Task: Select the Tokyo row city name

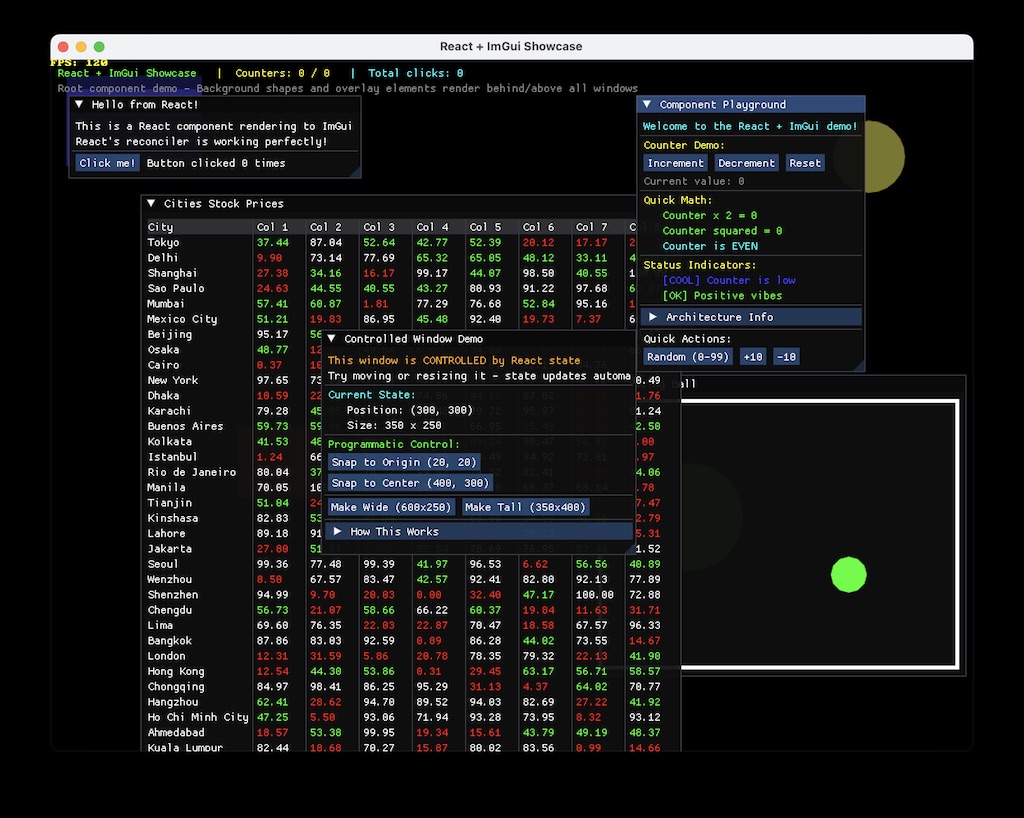Action: click(163, 243)
